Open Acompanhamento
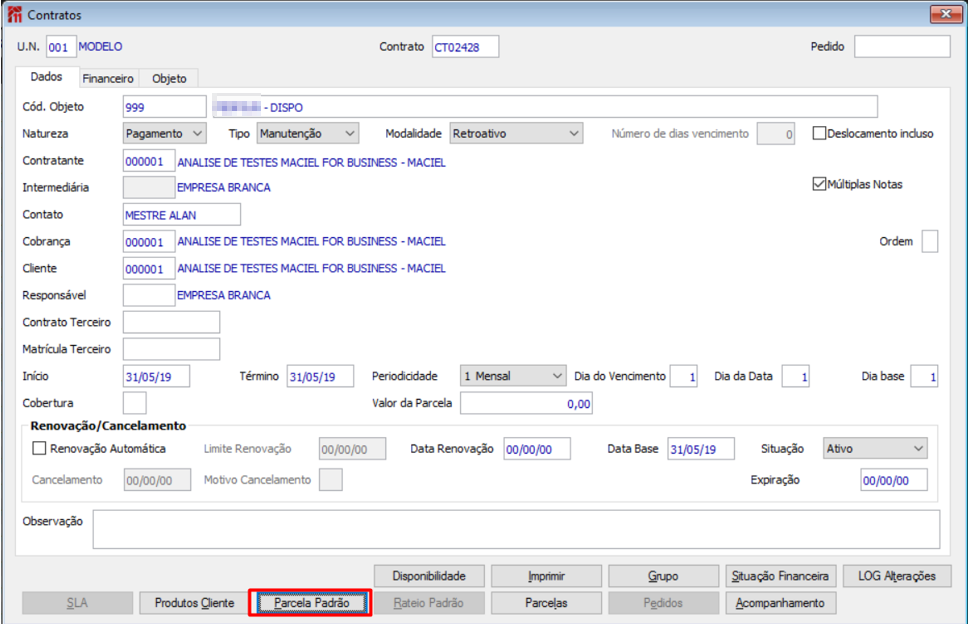The height and width of the screenshot is (624, 969). [x=781, y=603]
